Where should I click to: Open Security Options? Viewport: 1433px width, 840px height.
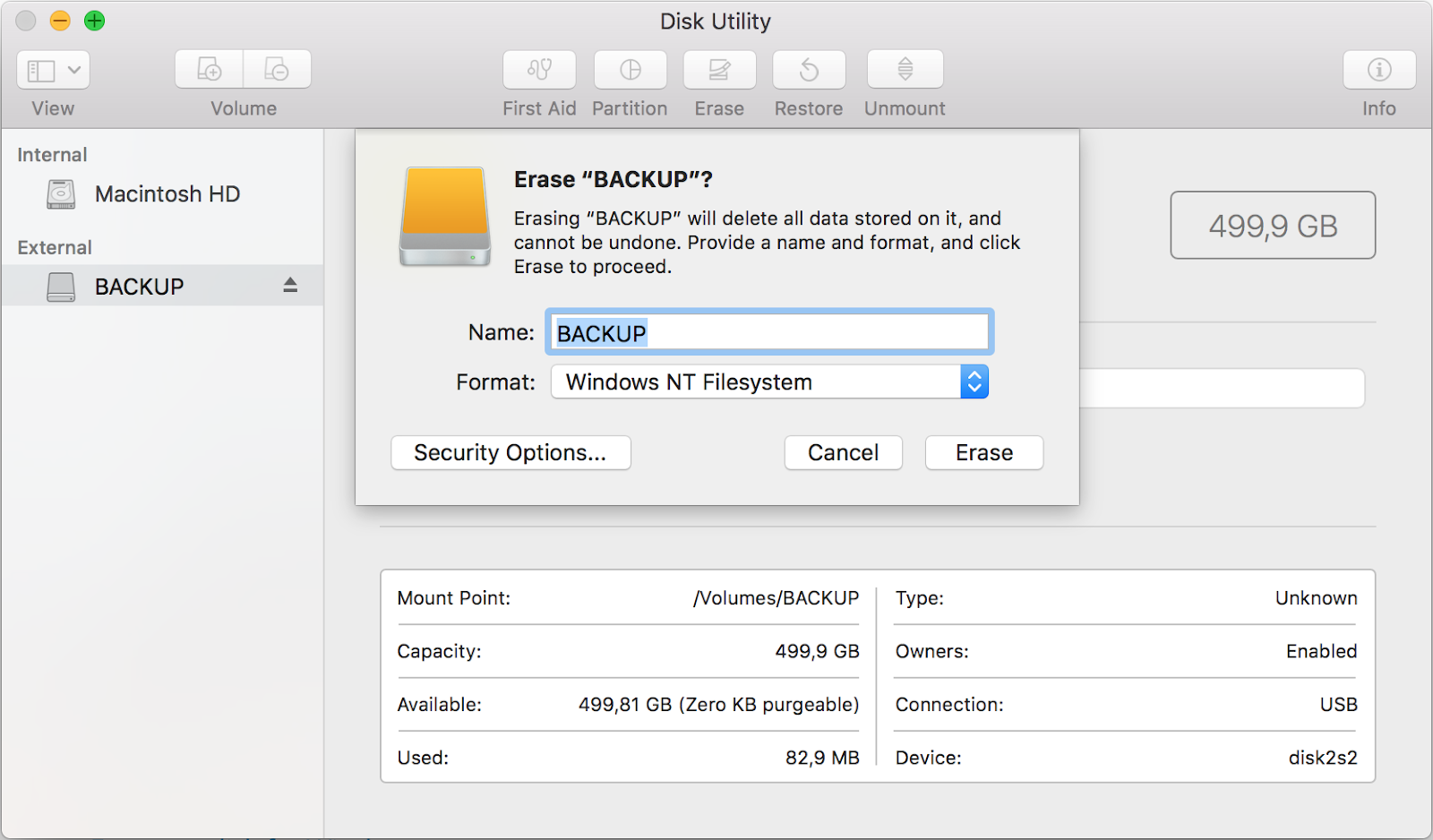point(511,453)
